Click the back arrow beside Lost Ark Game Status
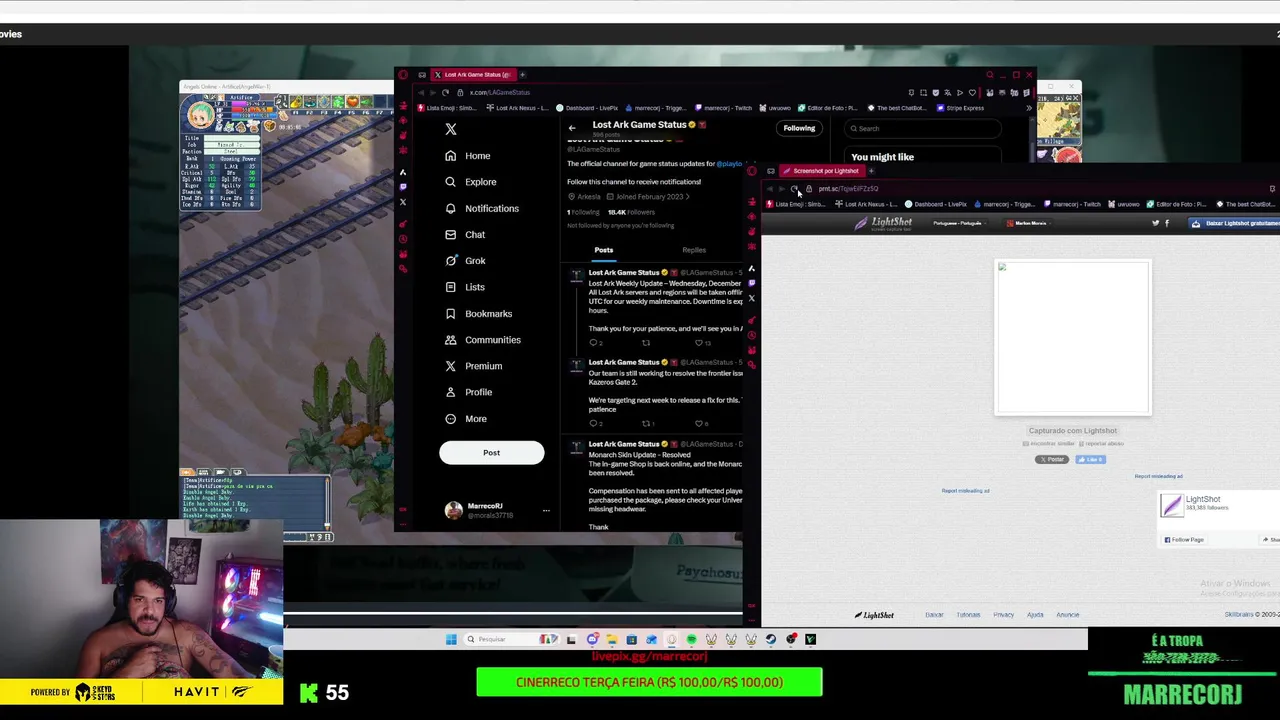Viewport: 1280px width, 720px height. coord(572,128)
